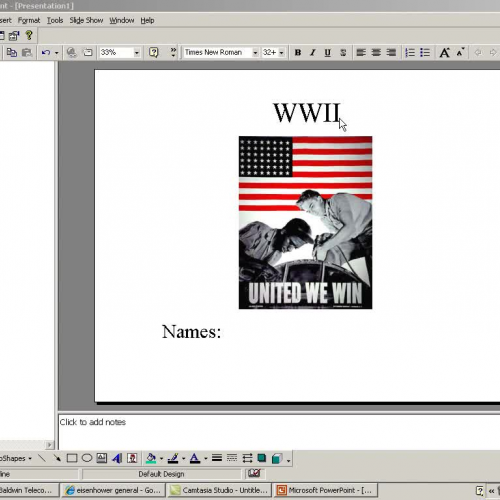This screenshot has height=500, width=500.
Task: Click the Shadow Style icon
Action: (262, 458)
